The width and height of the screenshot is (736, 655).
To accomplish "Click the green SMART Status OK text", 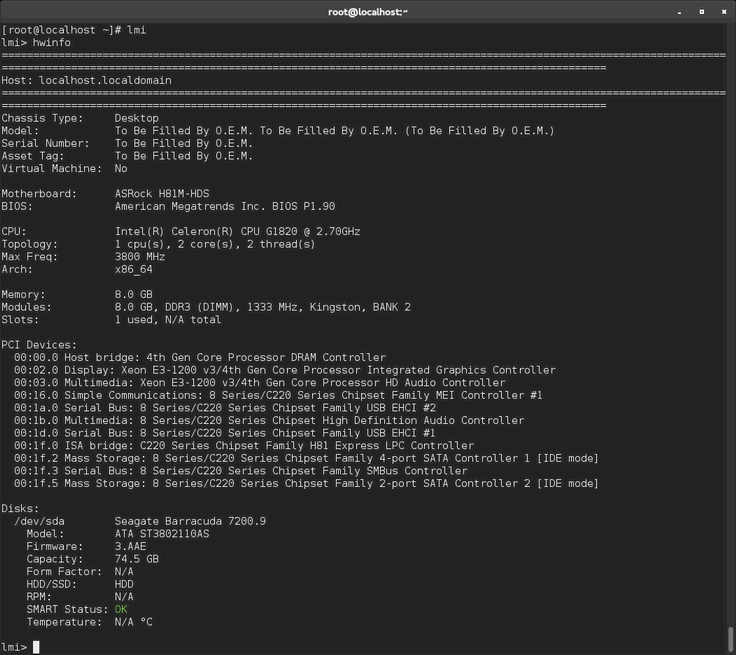I will [x=121, y=609].
